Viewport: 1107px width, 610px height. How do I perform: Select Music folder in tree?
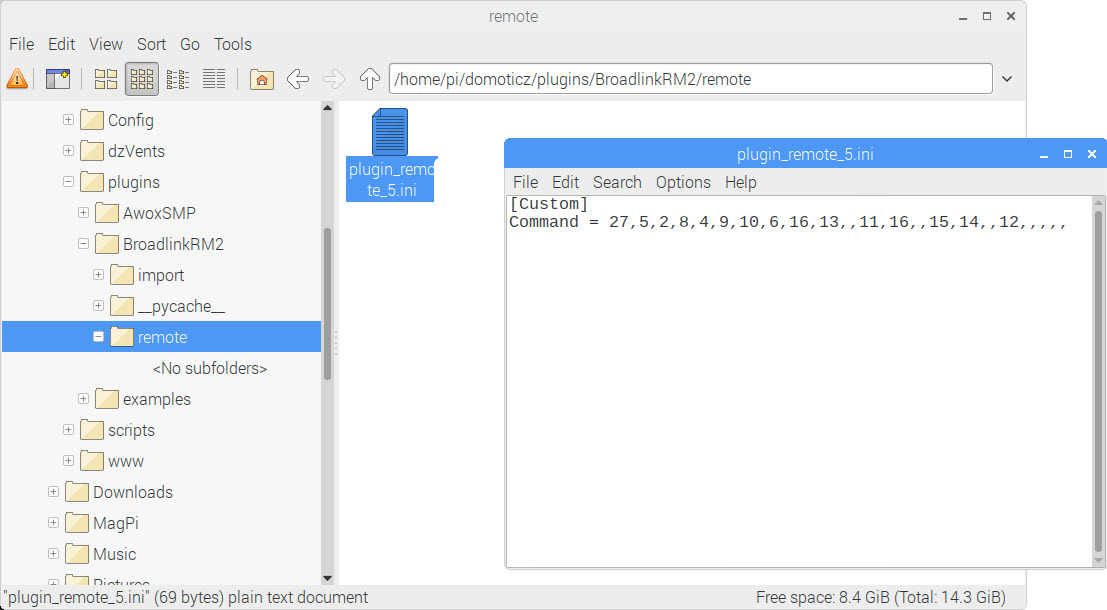pyautogui.click(x=114, y=555)
